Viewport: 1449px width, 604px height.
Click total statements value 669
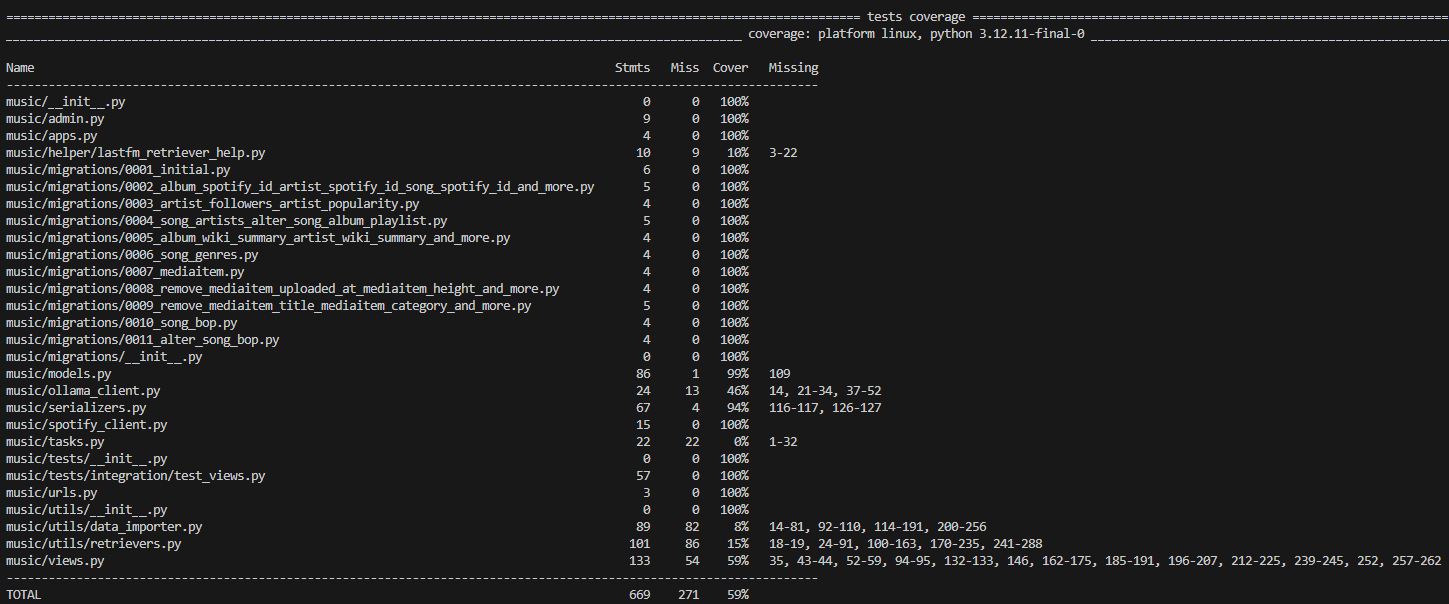click(638, 594)
